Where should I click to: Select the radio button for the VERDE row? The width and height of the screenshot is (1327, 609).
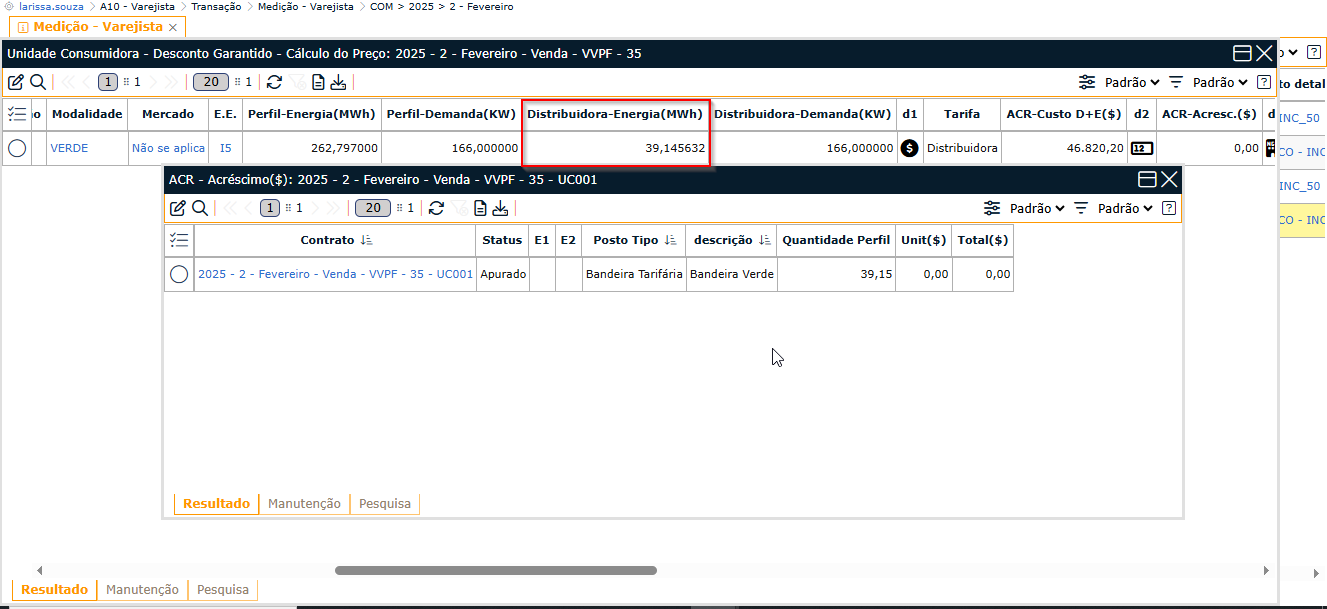tap(17, 148)
